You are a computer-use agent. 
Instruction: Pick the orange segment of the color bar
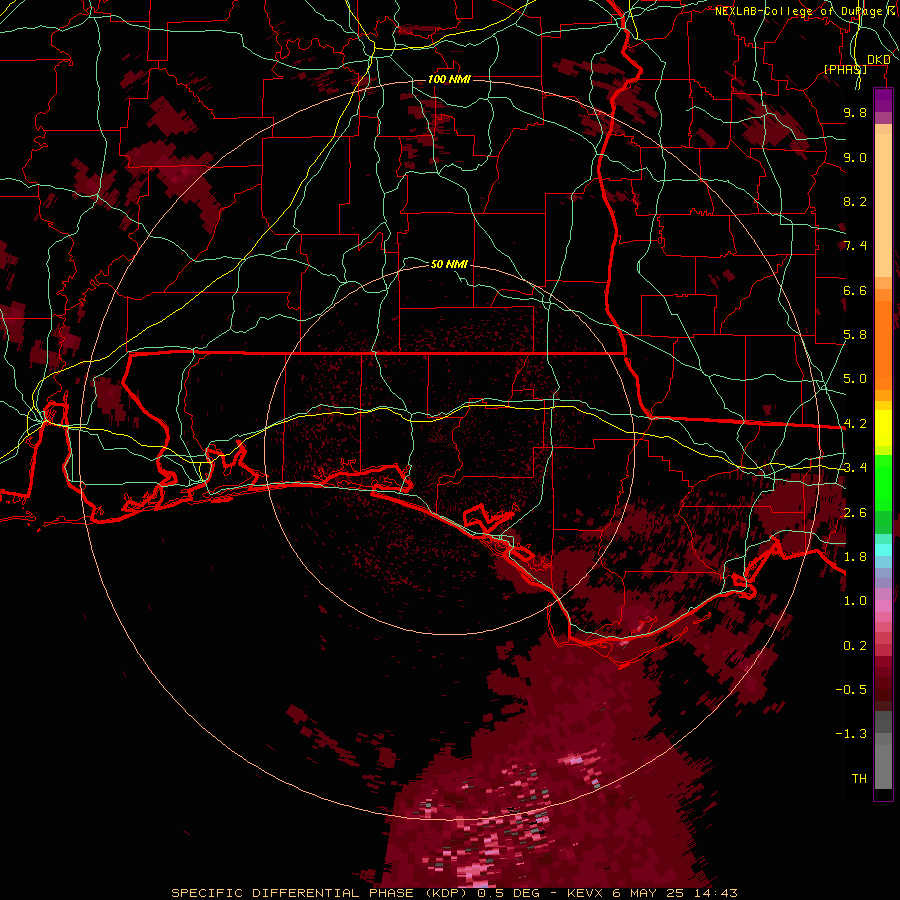(883, 344)
